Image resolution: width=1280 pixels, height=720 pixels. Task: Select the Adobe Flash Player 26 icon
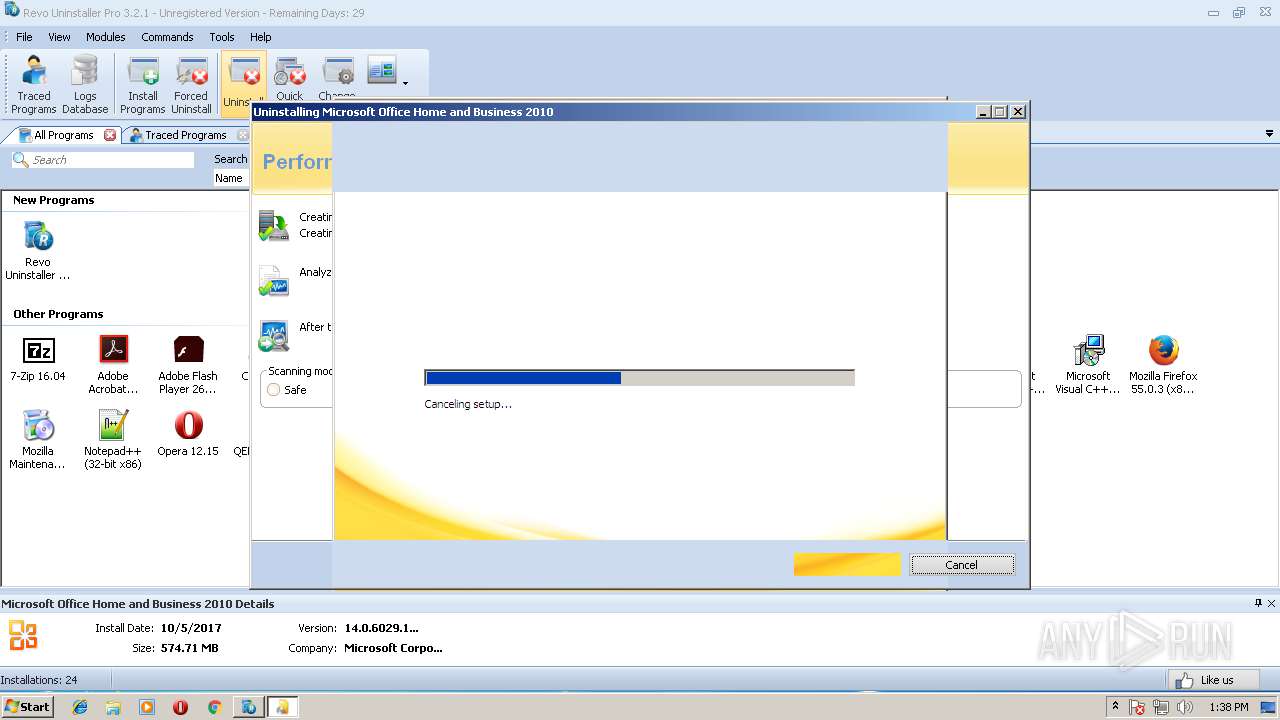(188, 365)
